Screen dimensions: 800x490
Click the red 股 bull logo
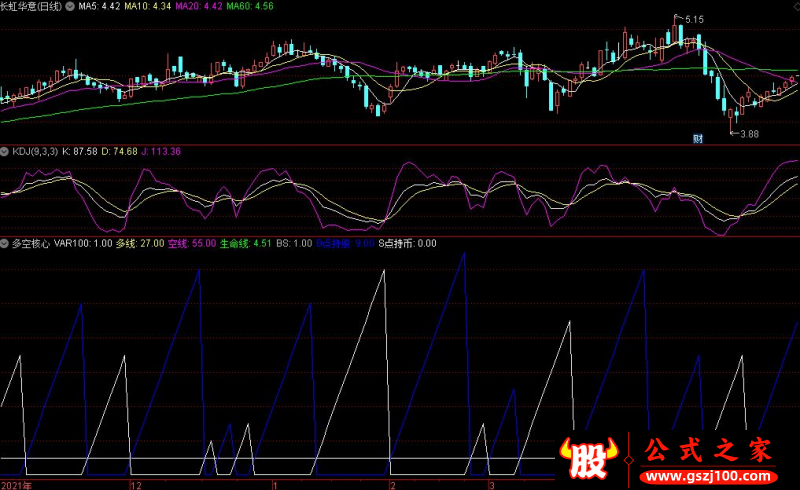coord(589,457)
